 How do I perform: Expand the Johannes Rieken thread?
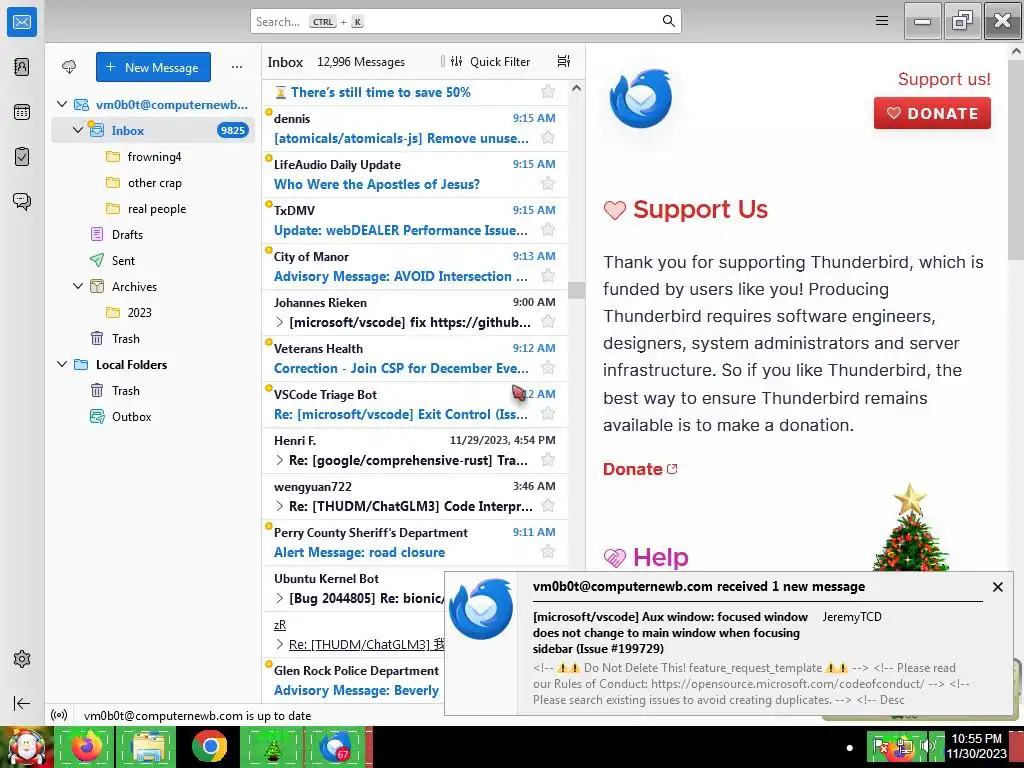coord(280,322)
